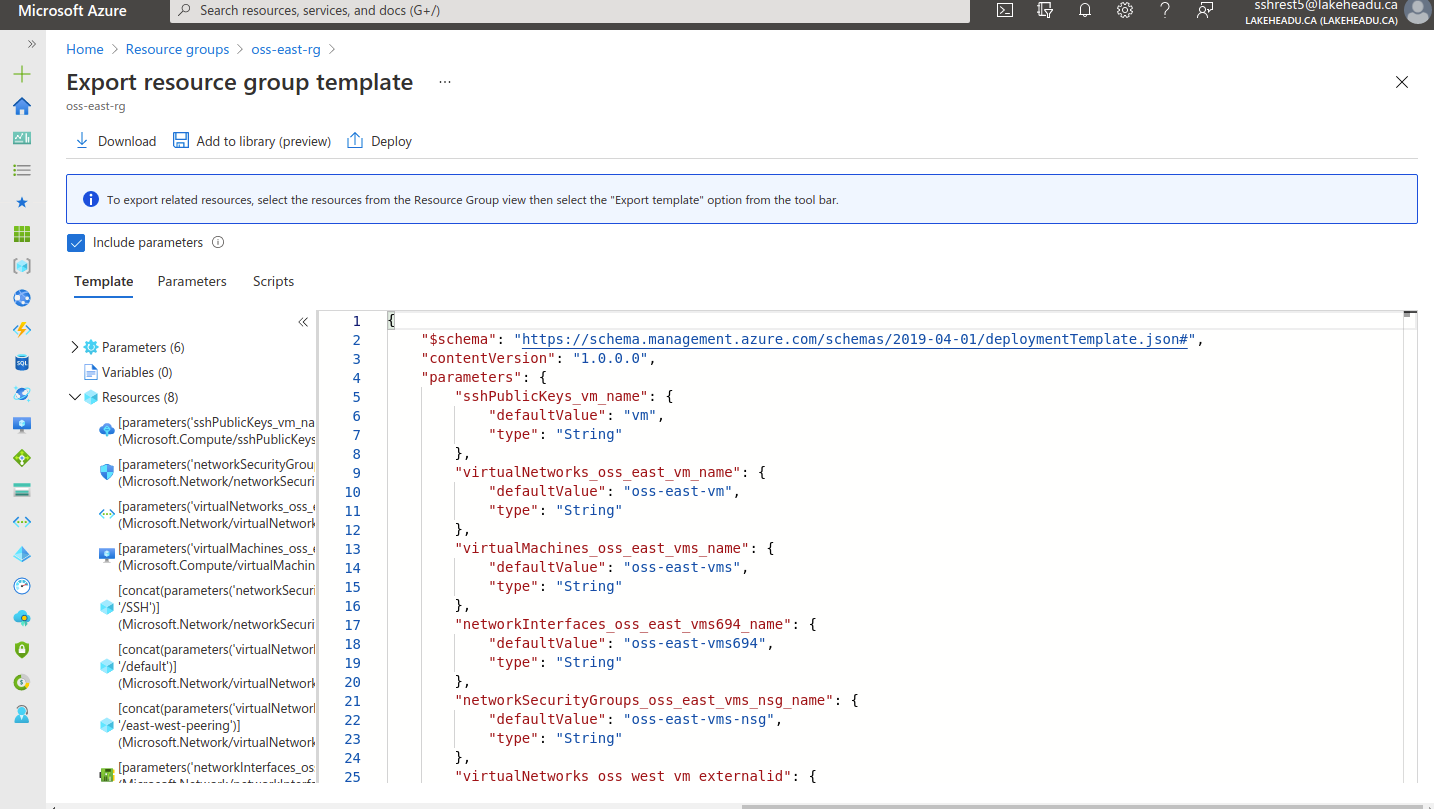The image size is (1434, 809).
Task: Open Cloud Shell from the top bar
Action: [1005, 10]
